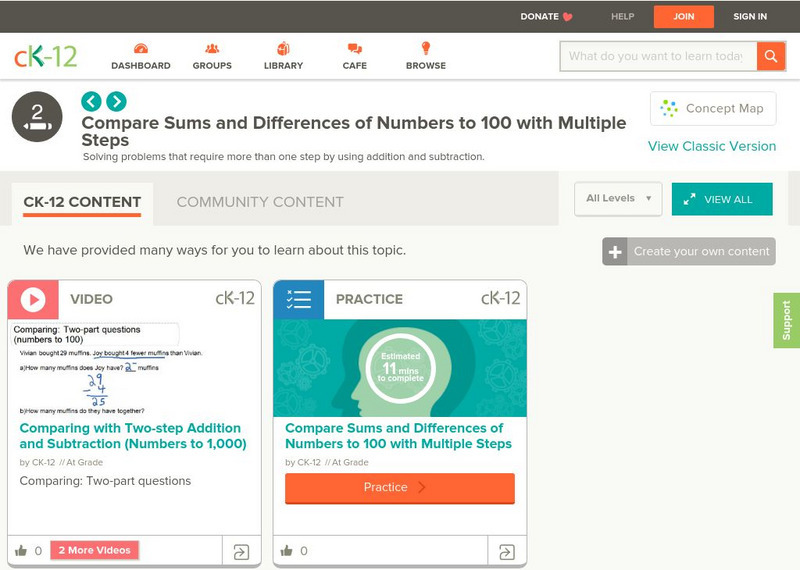Click the plus icon for create content
This screenshot has width=800, height=570.
(x=615, y=252)
